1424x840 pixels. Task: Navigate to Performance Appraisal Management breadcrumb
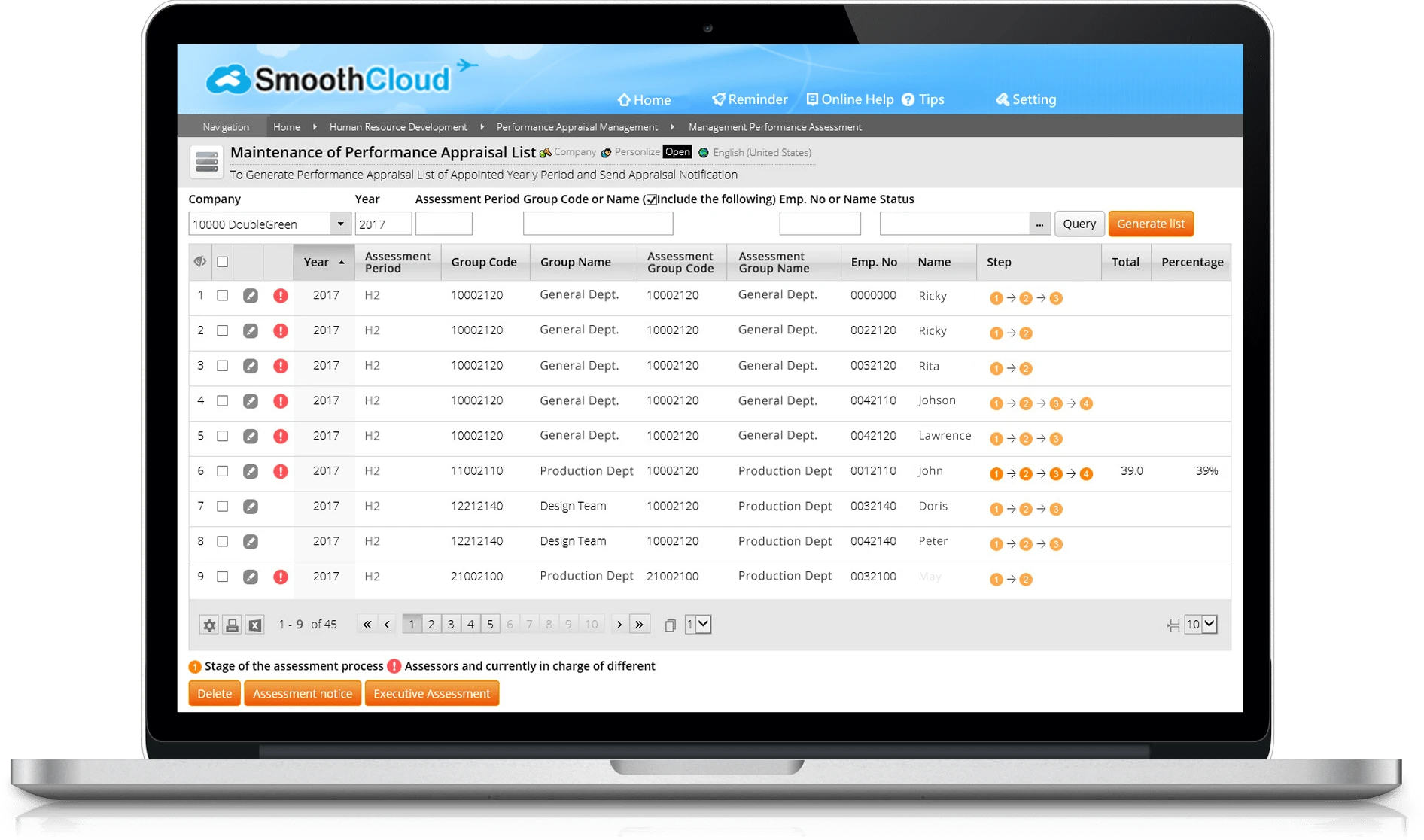click(x=577, y=126)
